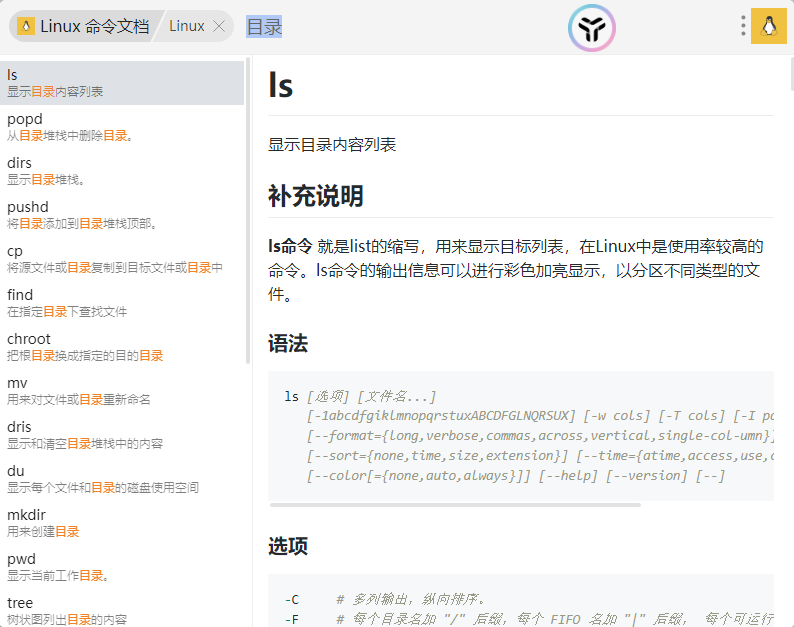This screenshot has width=794, height=627.
Task: Click the -C option line in options block
Action: pyautogui.click(x=385, y=600)
